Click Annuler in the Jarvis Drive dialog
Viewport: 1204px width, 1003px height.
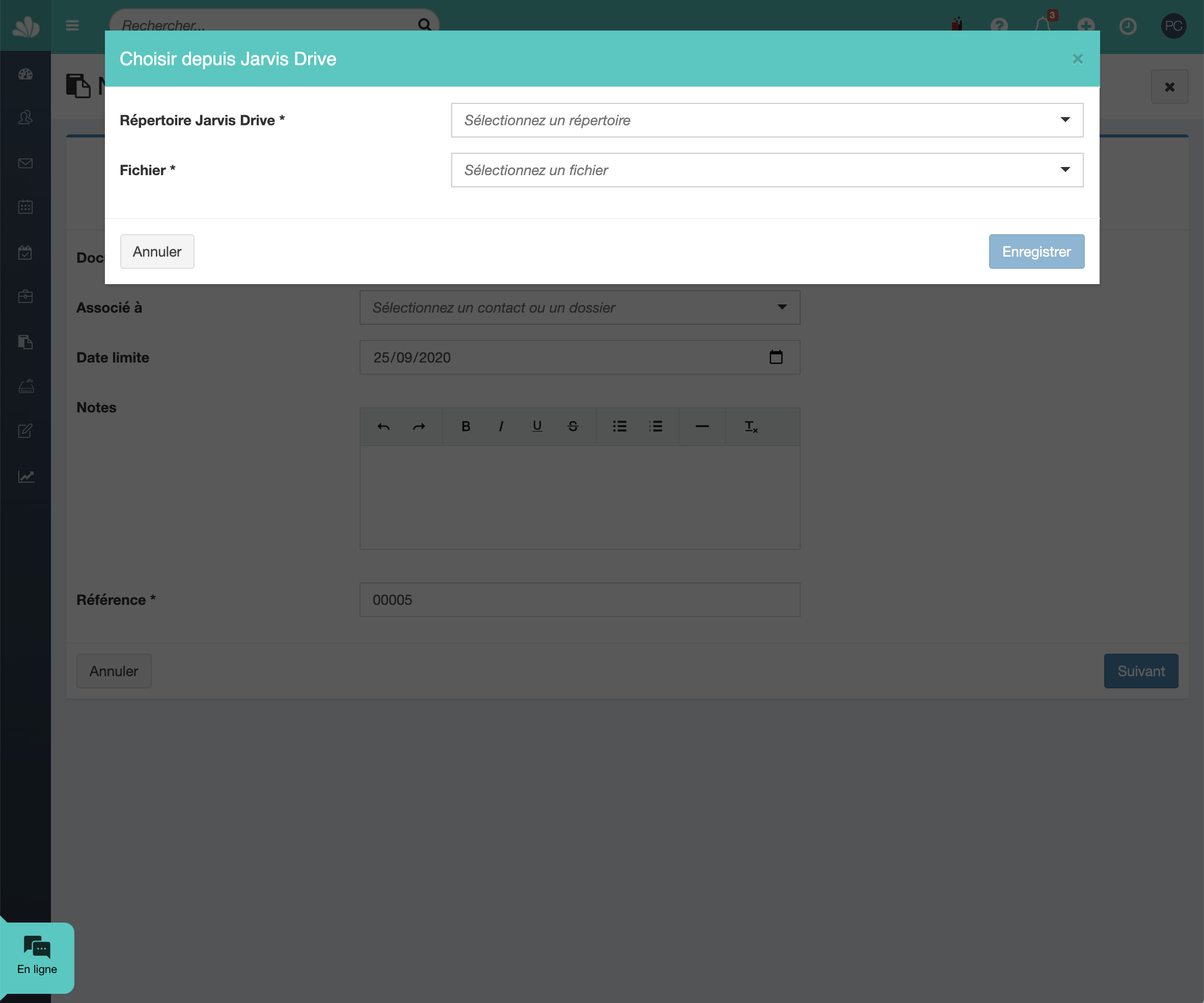point(156,252)
